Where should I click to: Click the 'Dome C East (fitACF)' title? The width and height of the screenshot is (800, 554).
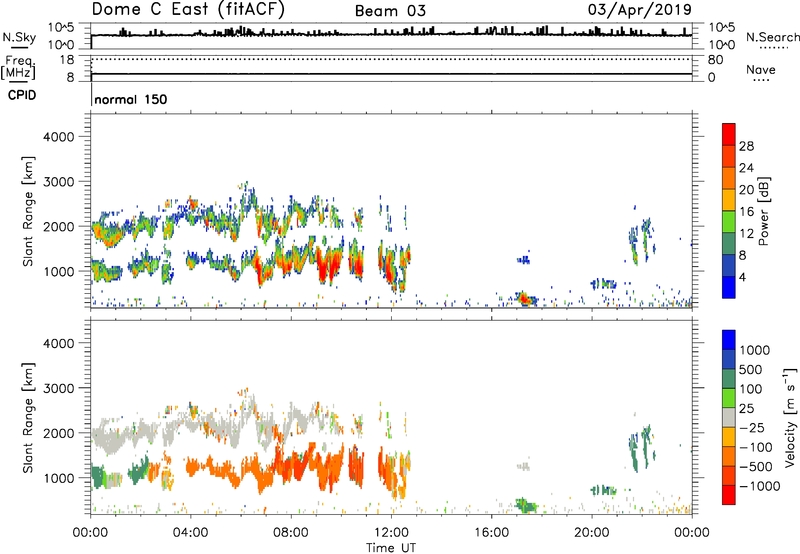click(188, 10)
